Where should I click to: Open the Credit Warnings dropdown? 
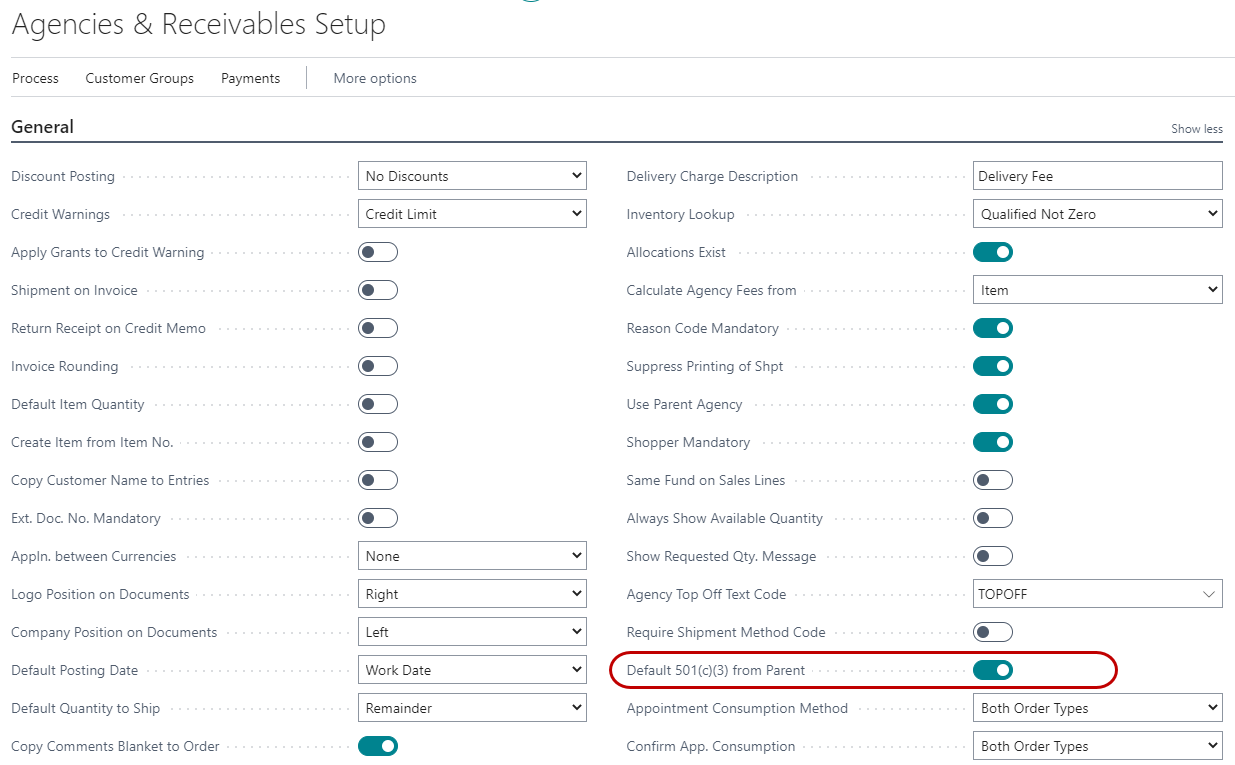pos(472,214)
